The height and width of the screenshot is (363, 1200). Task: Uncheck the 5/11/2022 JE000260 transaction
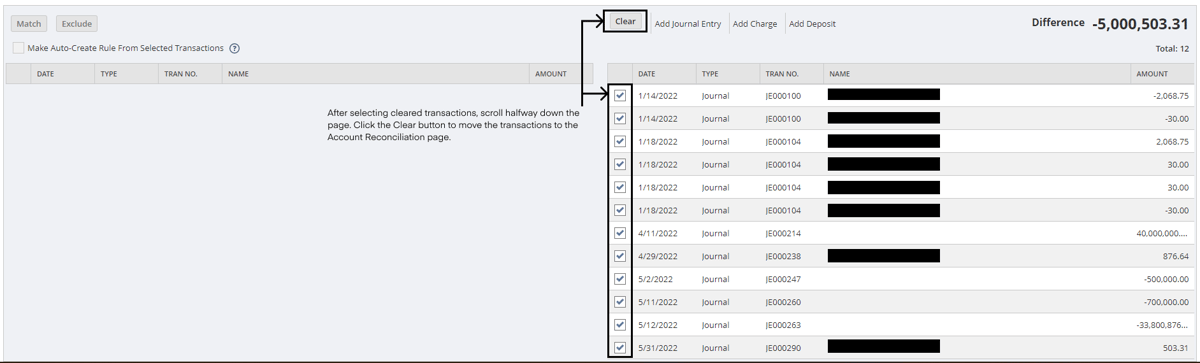click(620, 302)
